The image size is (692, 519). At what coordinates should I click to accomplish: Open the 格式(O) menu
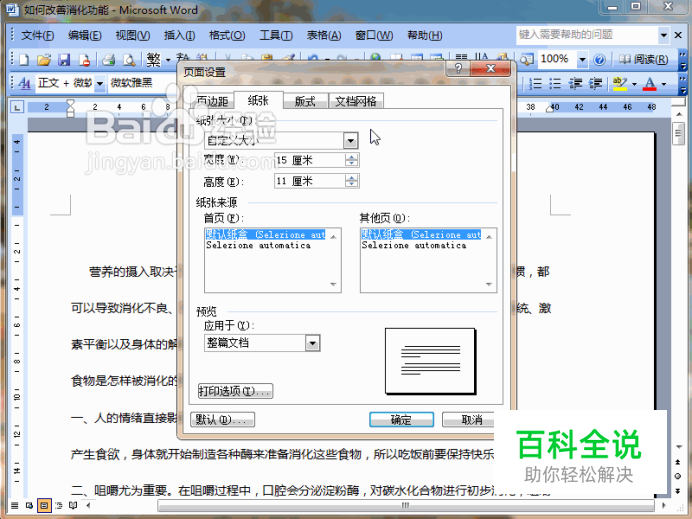pyautogui.click(x=227, y=35)
